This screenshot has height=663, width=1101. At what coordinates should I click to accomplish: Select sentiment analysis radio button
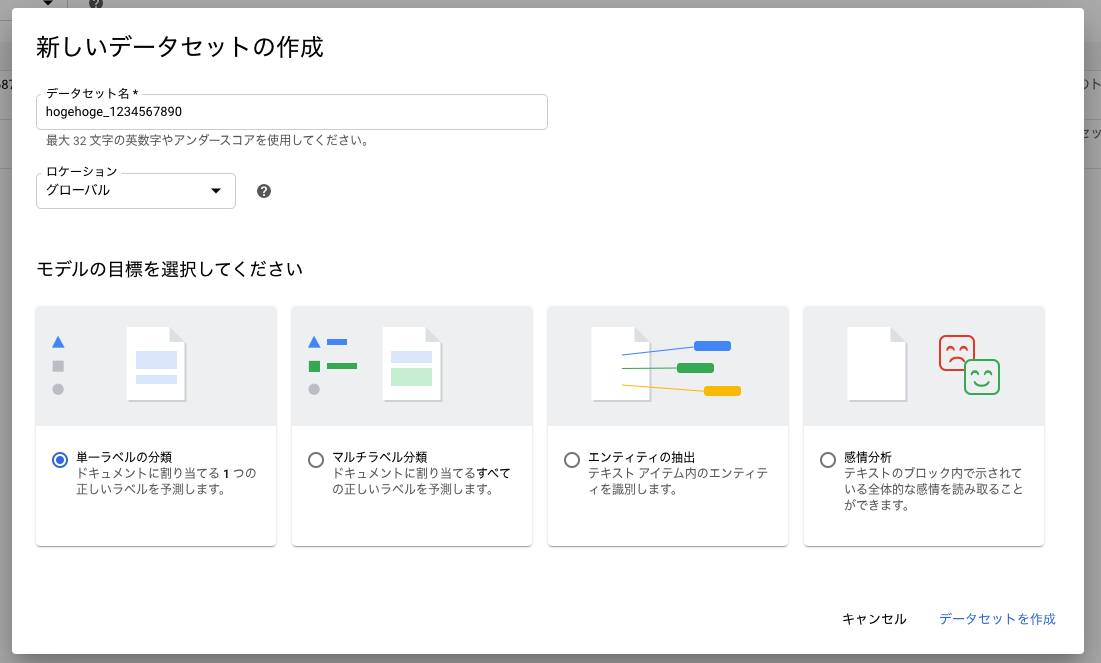828,460
